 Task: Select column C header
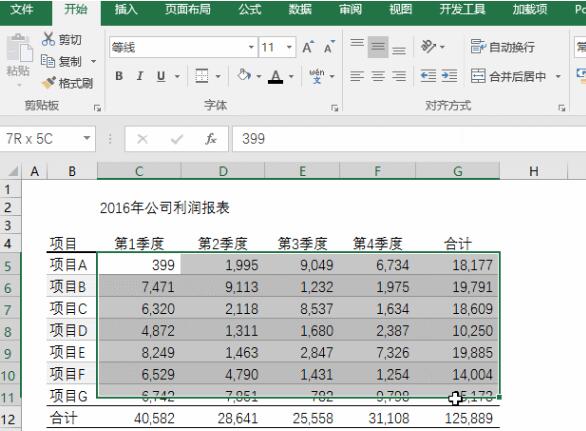[139, 171]
